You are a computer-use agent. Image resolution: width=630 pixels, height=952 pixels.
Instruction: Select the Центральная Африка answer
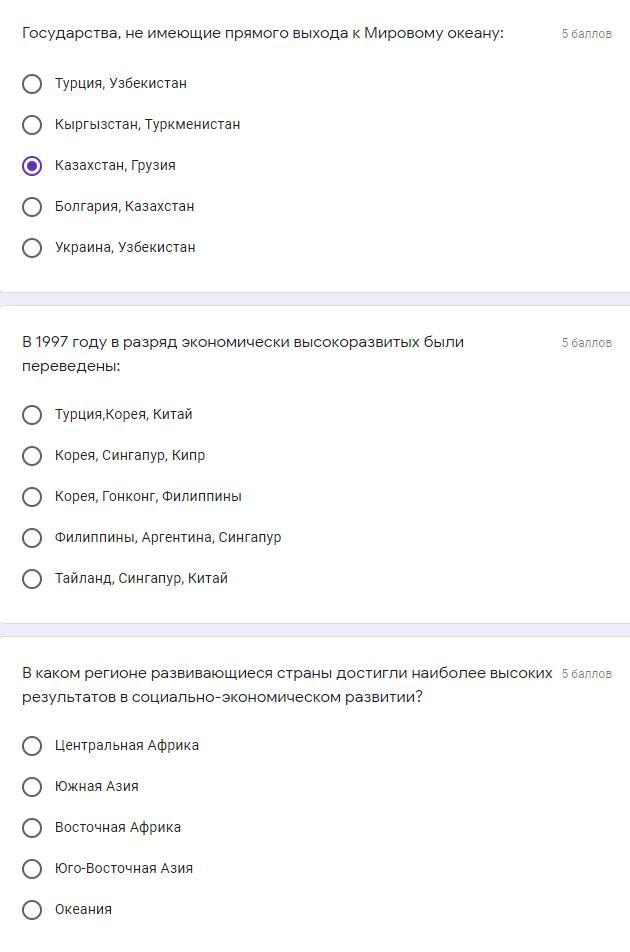[x=32, y=746]
